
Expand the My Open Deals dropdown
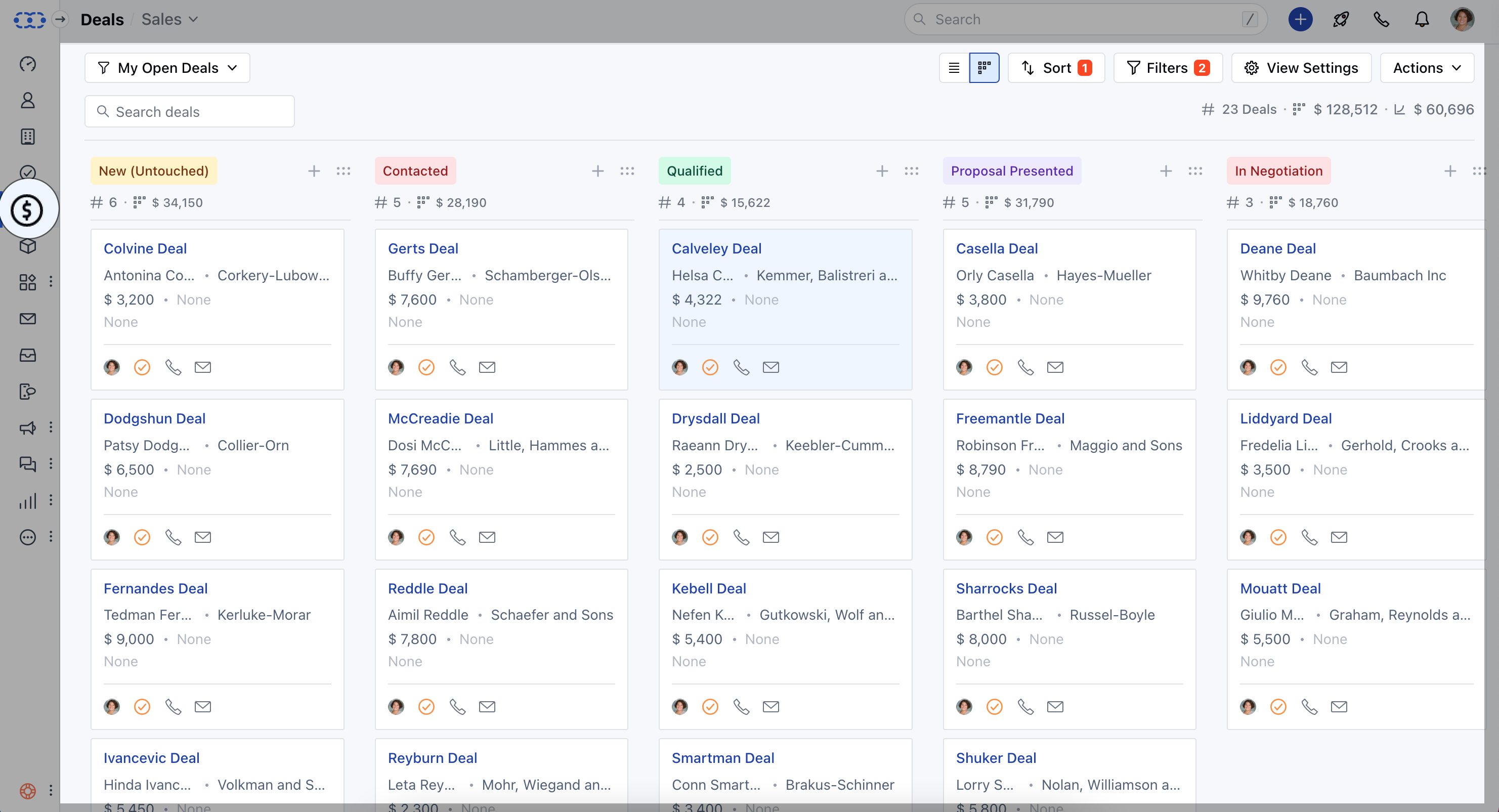pyautogui.click(x=167, y=68)
